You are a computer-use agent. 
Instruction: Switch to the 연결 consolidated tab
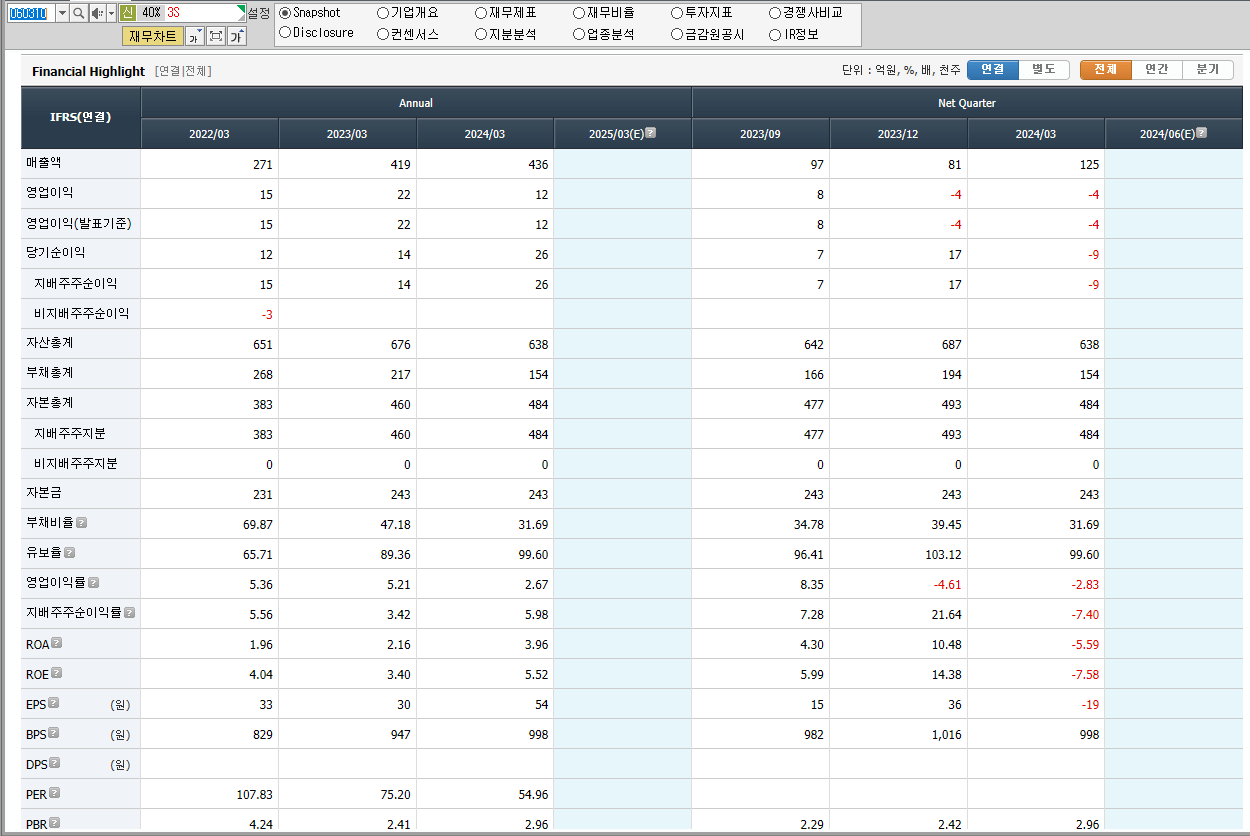pos(993,70)
